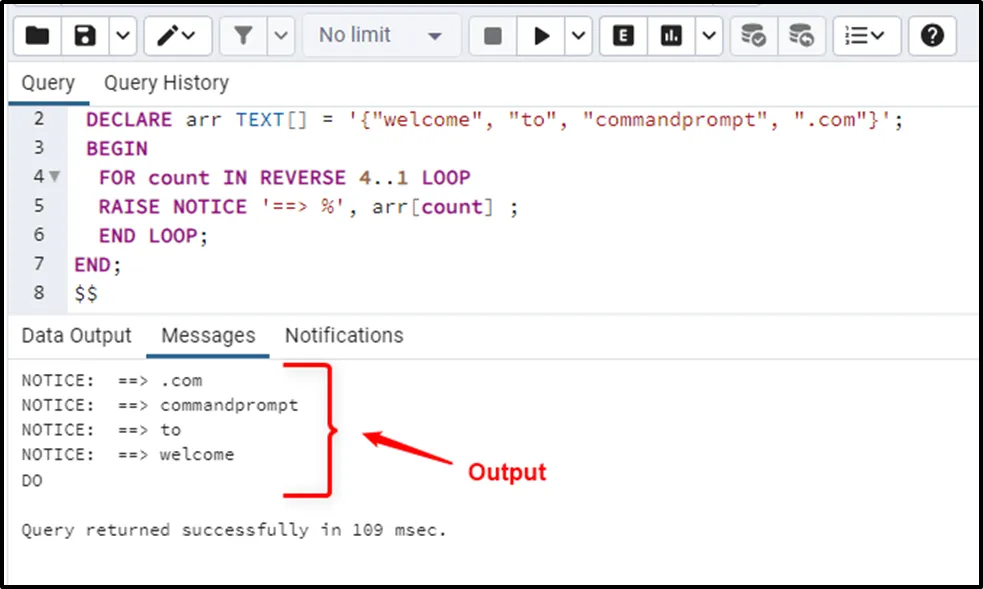Open the Macros list dropdown
The width and height of the screenshot is (983, 589).
pos(865,36)
